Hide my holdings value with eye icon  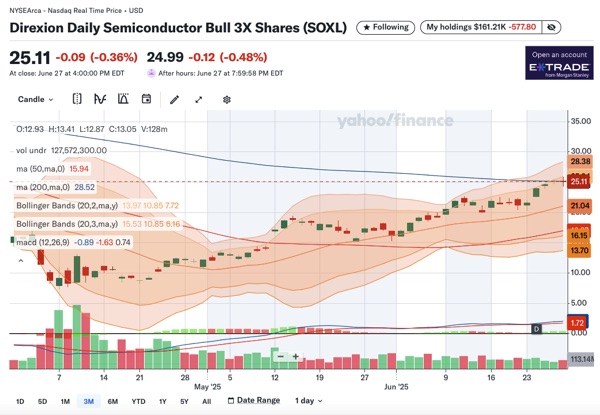(582, 27)
